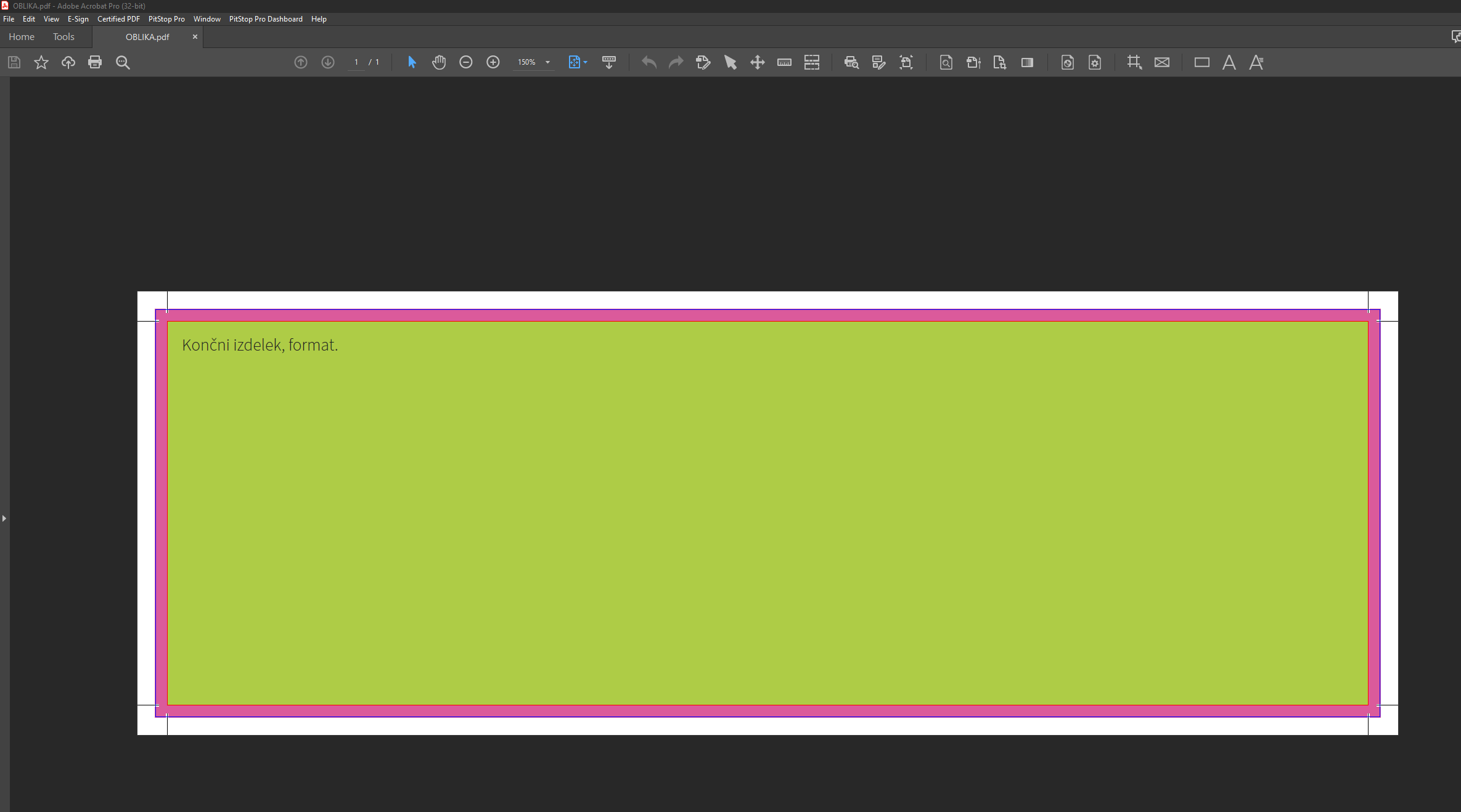Select the PitStop copy and paste attributes tool
The image size is (1461, 812).
[703, 62]
